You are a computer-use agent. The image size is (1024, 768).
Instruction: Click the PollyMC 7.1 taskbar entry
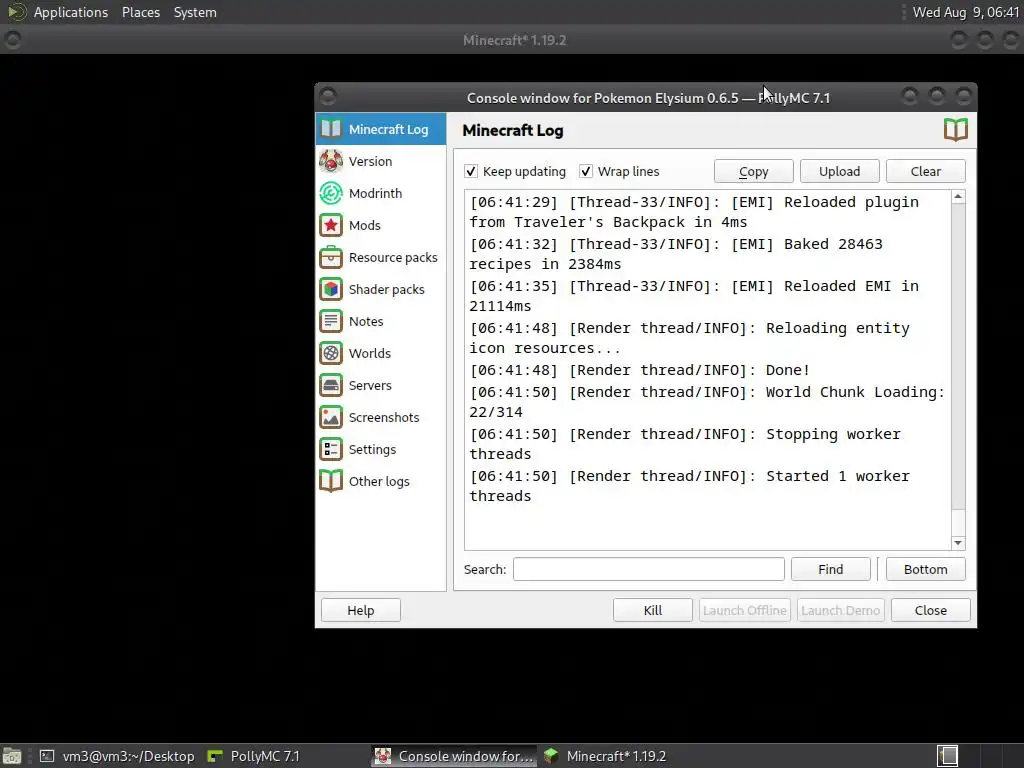[253, 756]
